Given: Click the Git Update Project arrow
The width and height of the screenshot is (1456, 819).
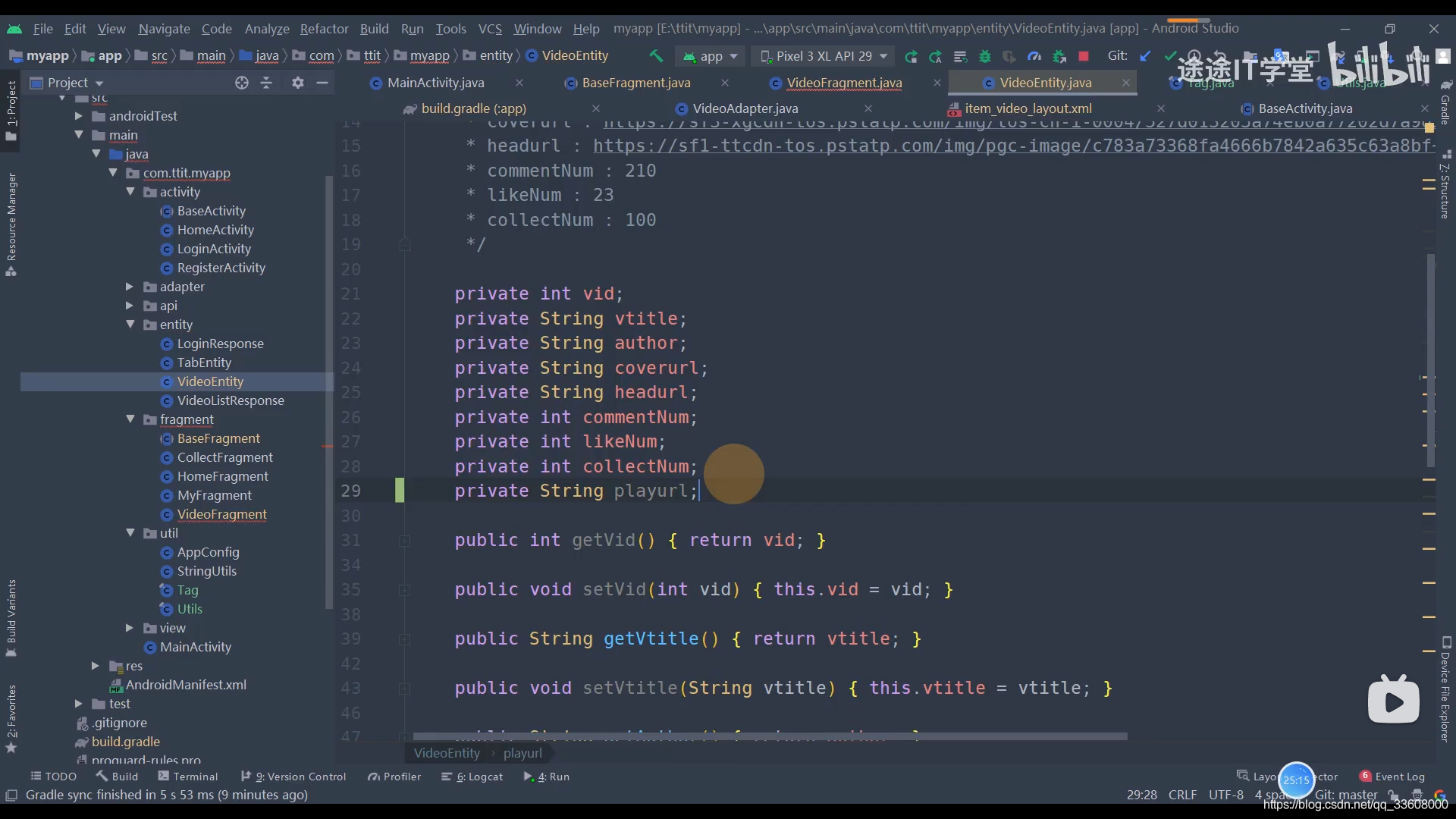Looking at the screenshot, I should 1146,56.
